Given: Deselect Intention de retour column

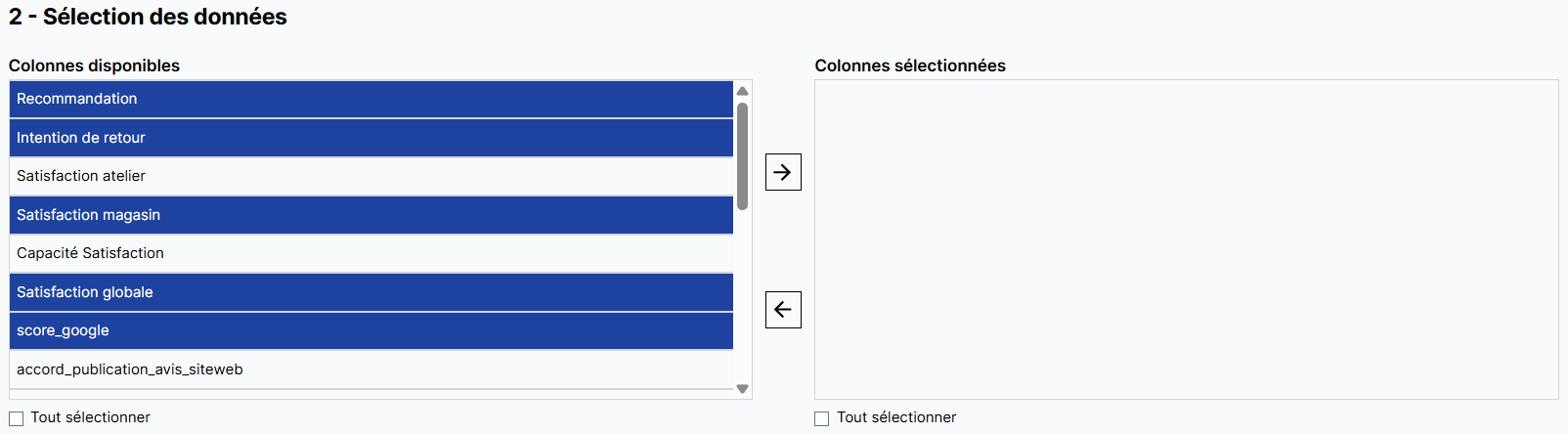Looking at the screenshot, I should tap(371, 138).
